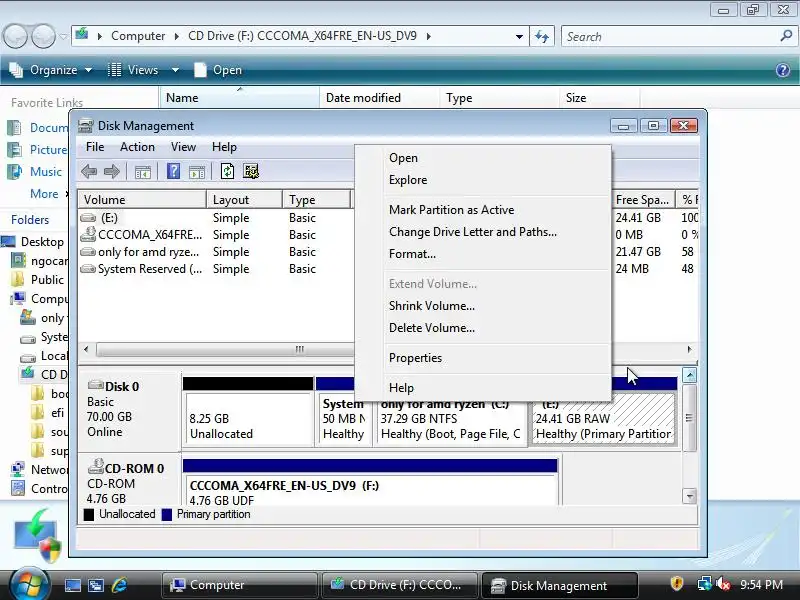Image resolution: width=800 pixels, height=600 pixels.
Task: Click the Explorer help icon on command bar
Action: (783, 70)
